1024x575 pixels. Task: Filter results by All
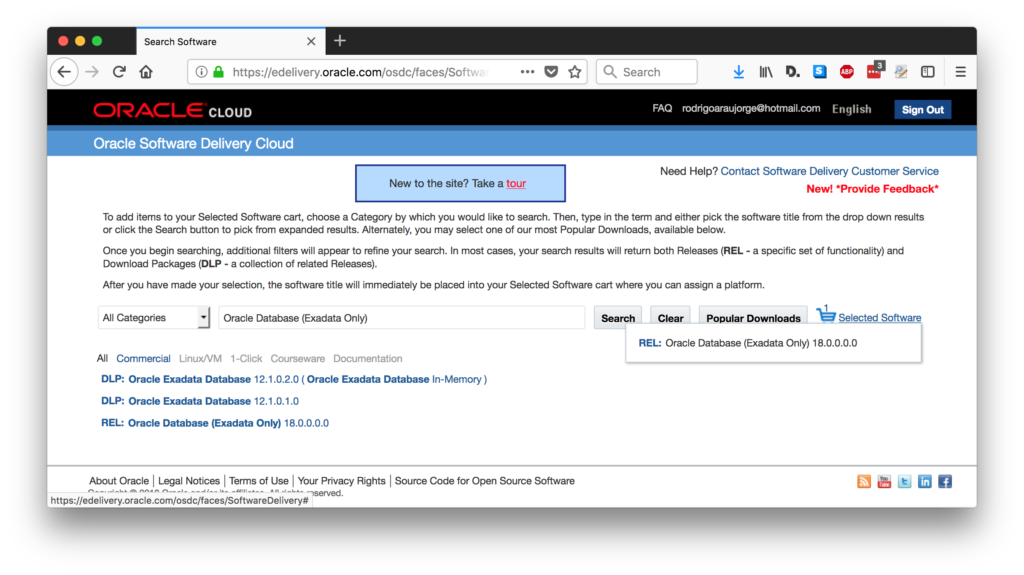(x=102, y=358)
